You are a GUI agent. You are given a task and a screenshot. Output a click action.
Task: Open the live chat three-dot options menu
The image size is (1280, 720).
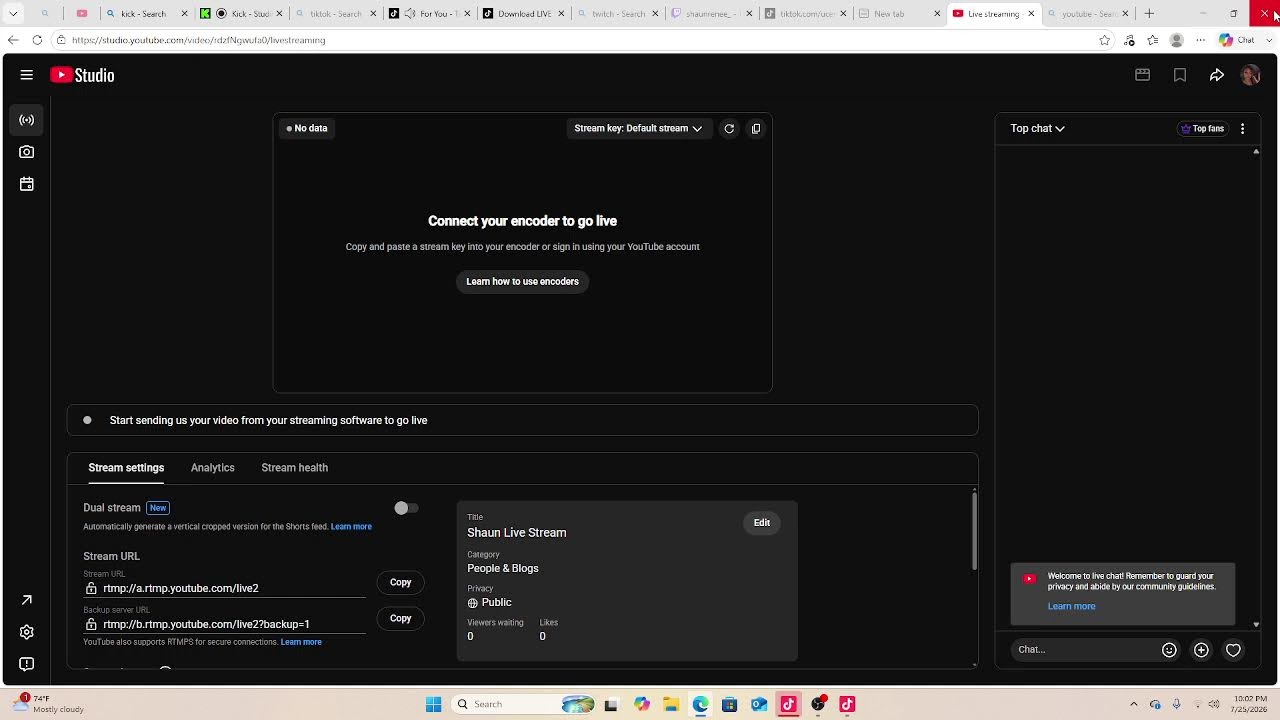click(x=1242, y=128)
